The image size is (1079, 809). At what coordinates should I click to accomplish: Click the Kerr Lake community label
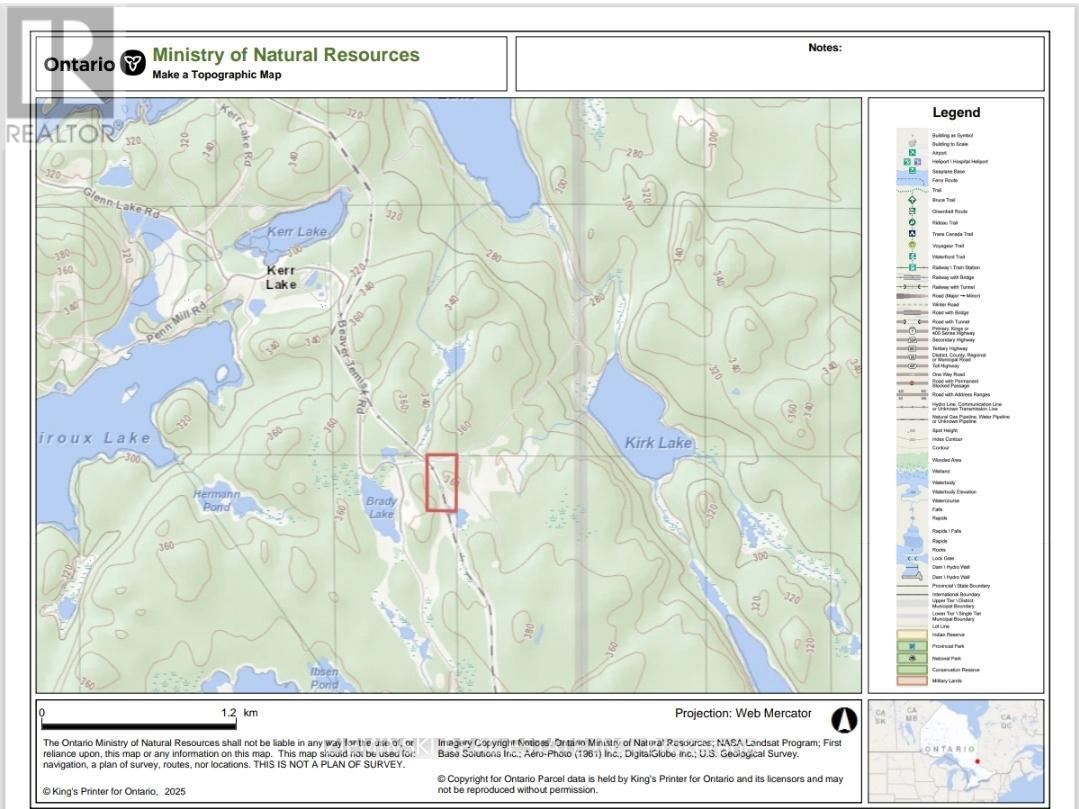tap(281, 277)
